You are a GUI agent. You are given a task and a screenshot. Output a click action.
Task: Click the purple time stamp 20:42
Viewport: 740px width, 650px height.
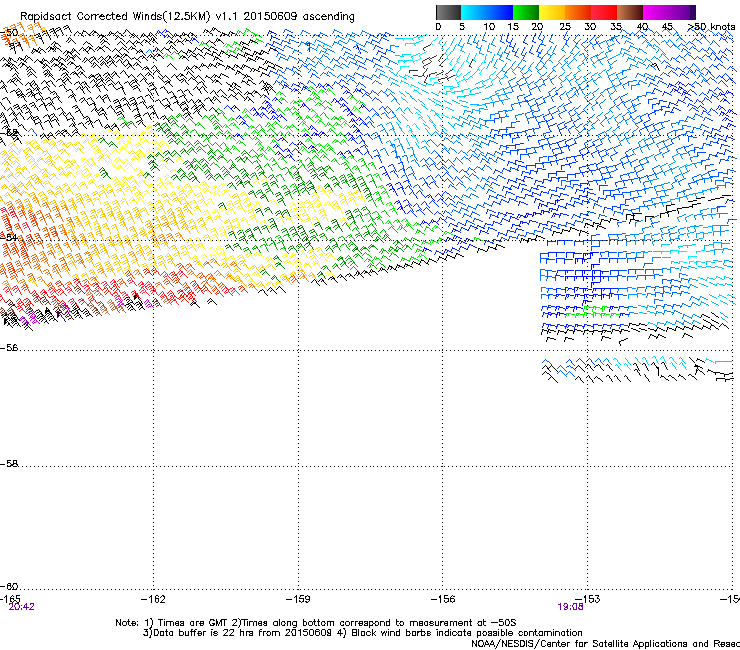[x=21, y=607]
